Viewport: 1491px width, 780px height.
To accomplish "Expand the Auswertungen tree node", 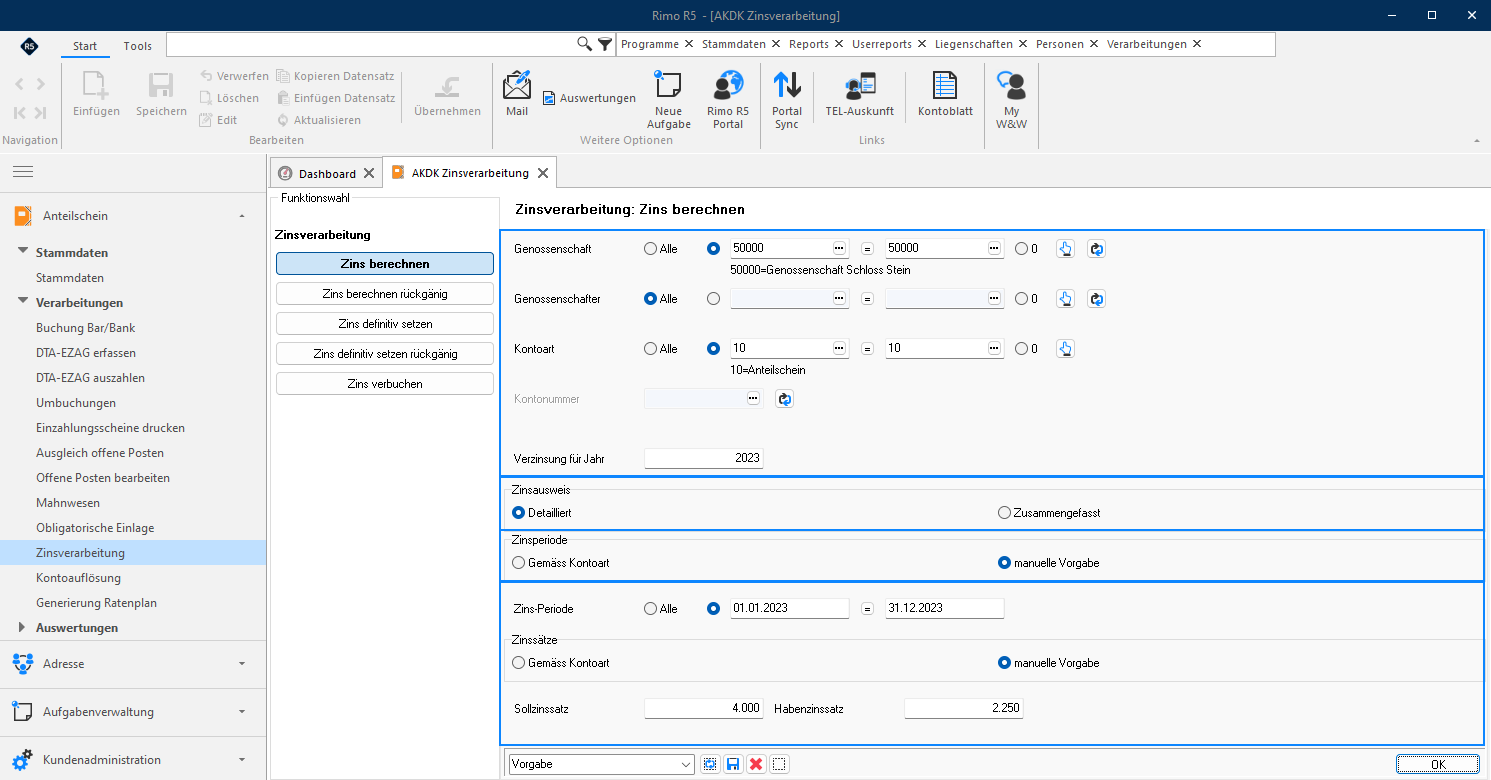I will [23, 628].
